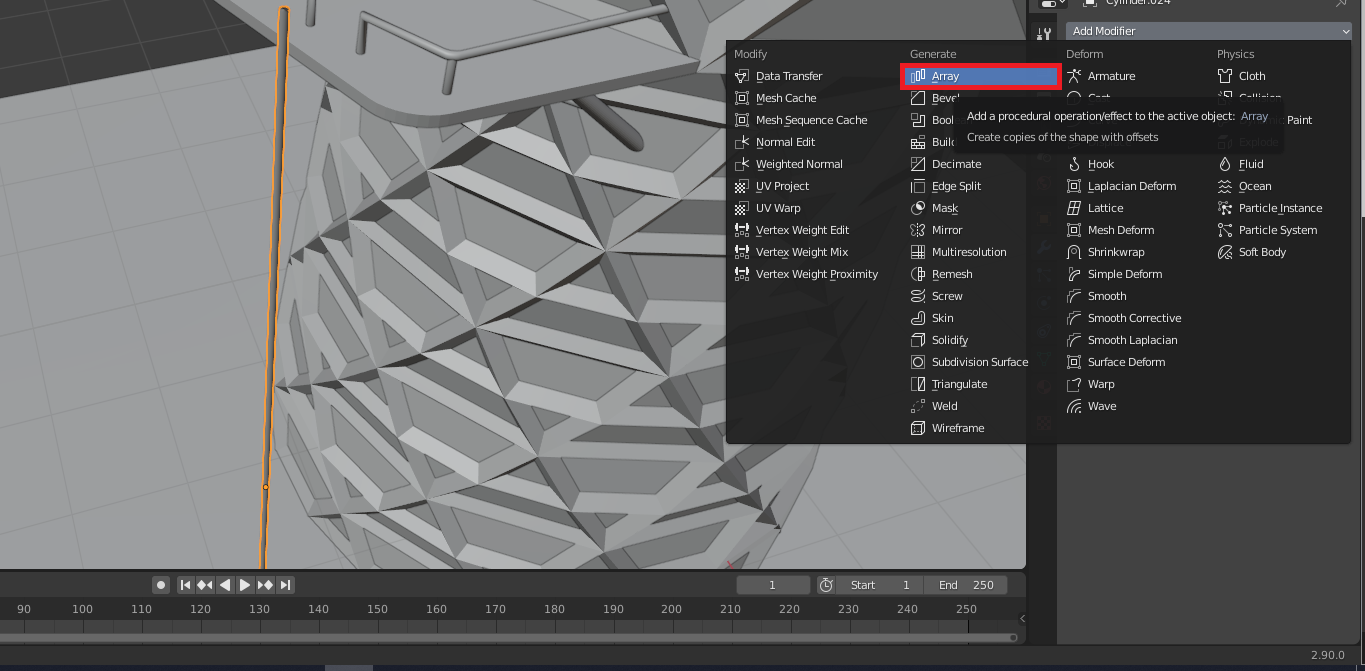Image resolution: width=1365 pixels, height=671 pixels.
Task: Click the Decimate modifier icon
Action: (918, 164)
